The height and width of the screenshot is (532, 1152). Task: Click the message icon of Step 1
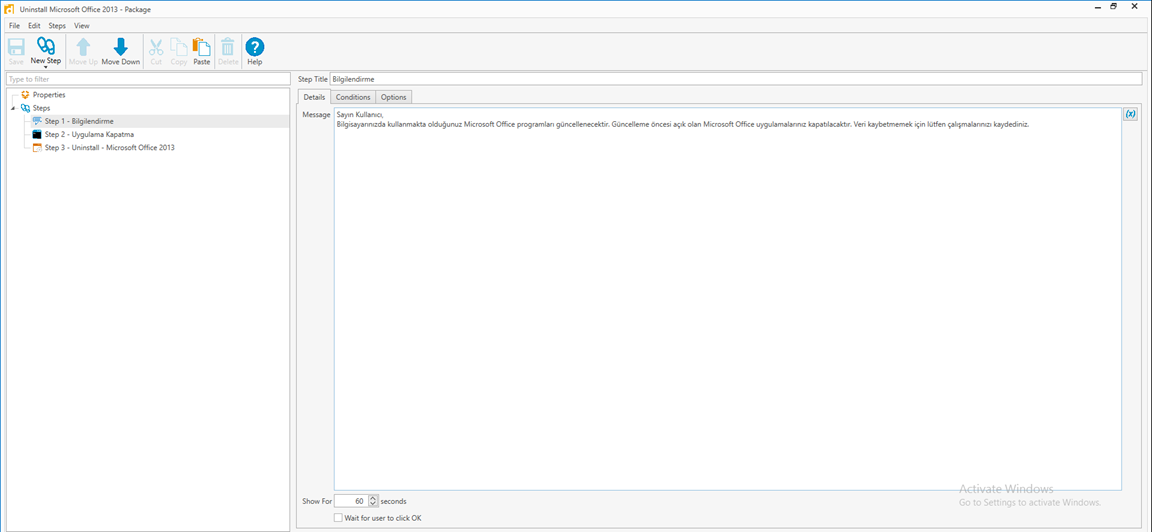tap(37, 121)
